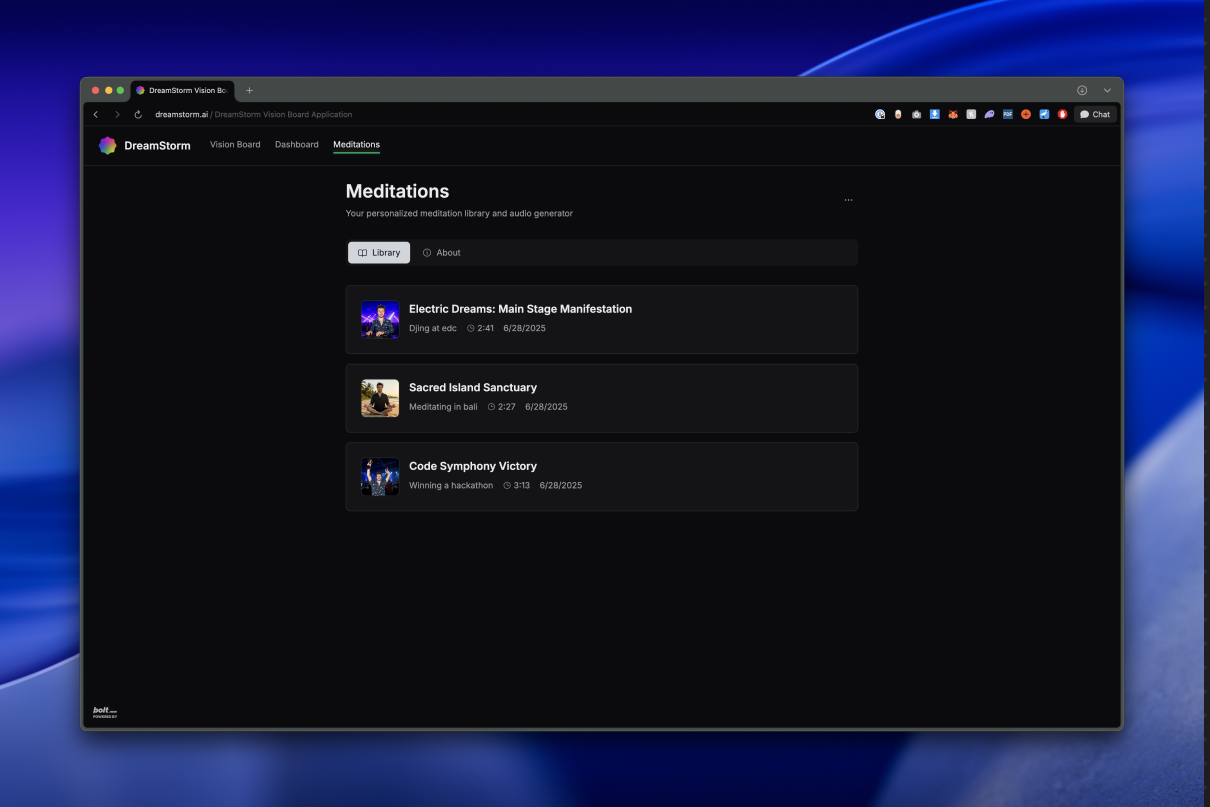Screen dimensions: 1210x807
Task: Open the Phantom ghost wallet extension
Action: [x=989, y=114]
